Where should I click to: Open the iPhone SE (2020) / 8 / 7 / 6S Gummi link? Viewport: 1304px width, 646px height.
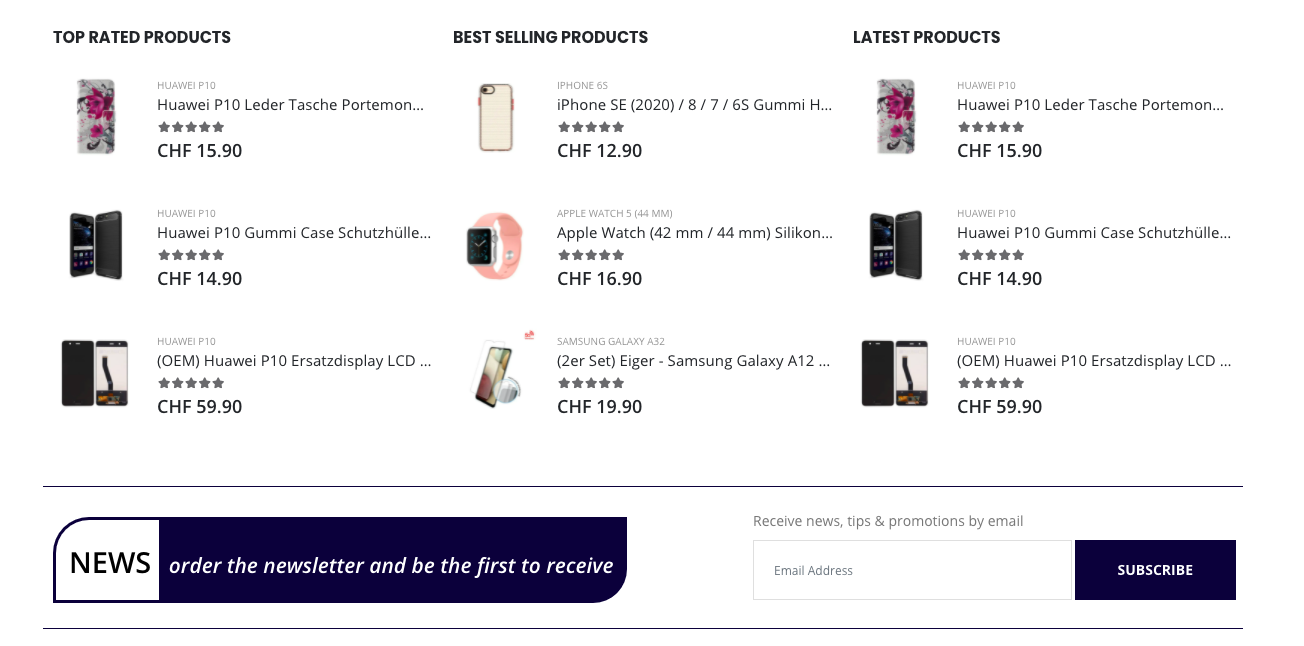pos(694,104)
